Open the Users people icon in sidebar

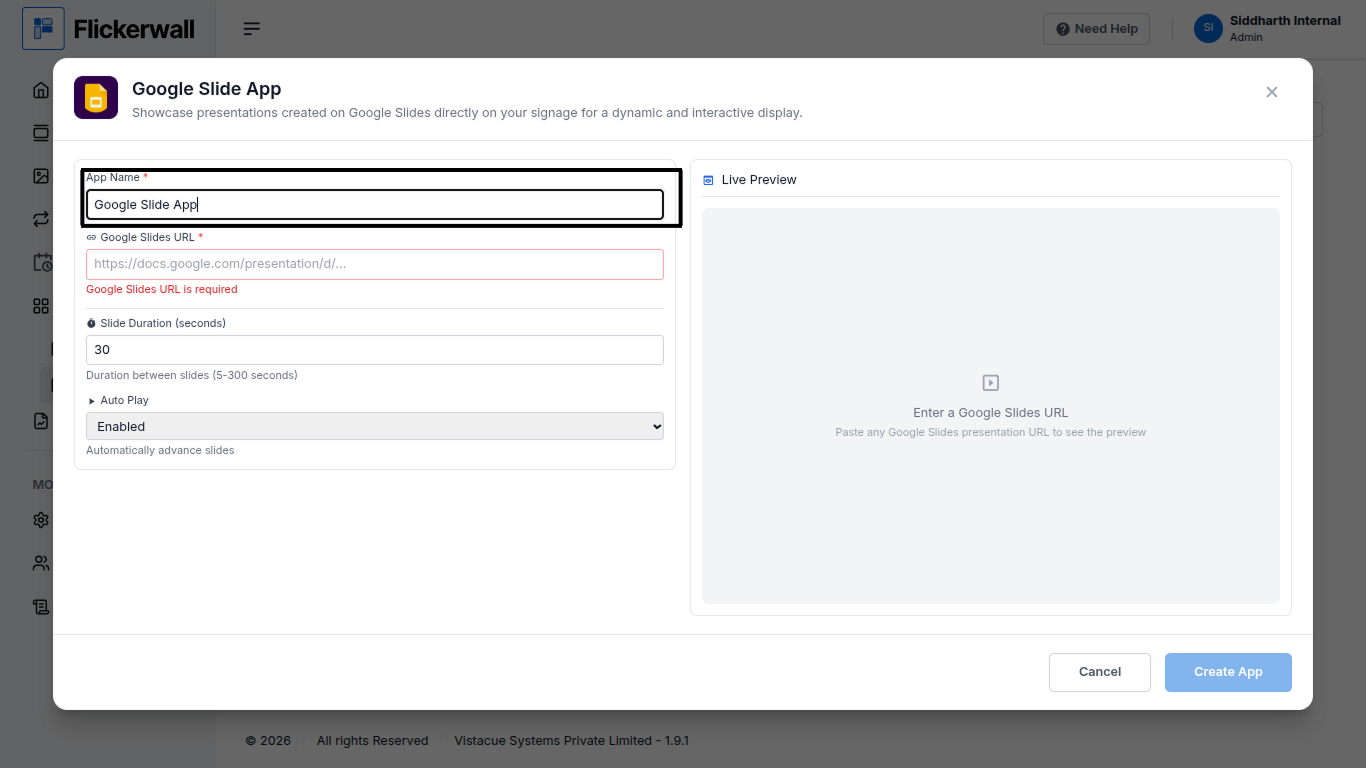point(41,563)
